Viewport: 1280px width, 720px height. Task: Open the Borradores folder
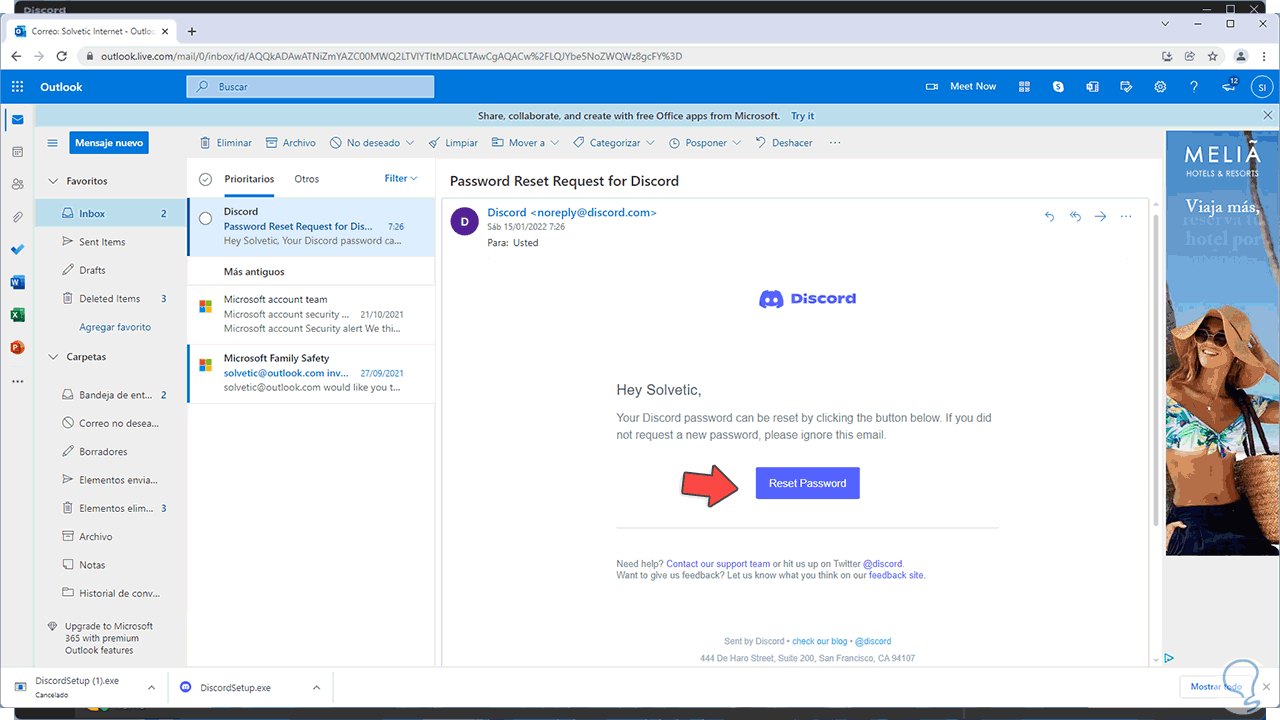[x=111, y=452]
